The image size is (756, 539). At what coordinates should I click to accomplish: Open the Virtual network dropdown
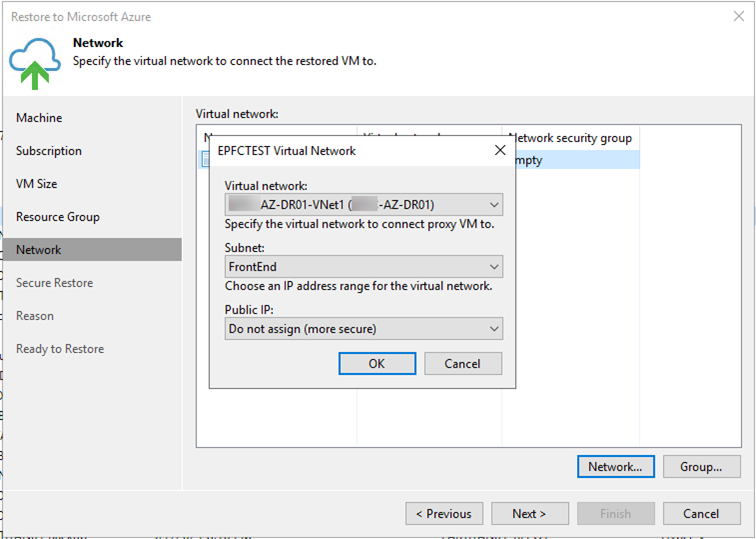[364, 204]
